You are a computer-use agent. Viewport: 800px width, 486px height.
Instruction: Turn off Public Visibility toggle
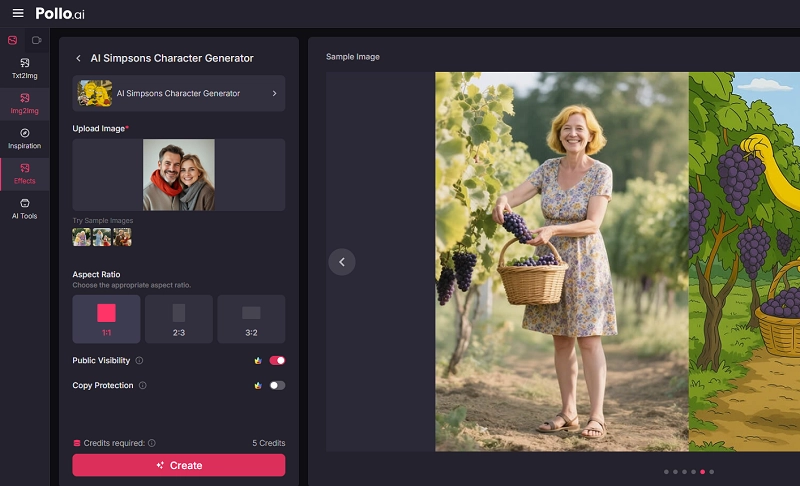(x=277, y=361)
